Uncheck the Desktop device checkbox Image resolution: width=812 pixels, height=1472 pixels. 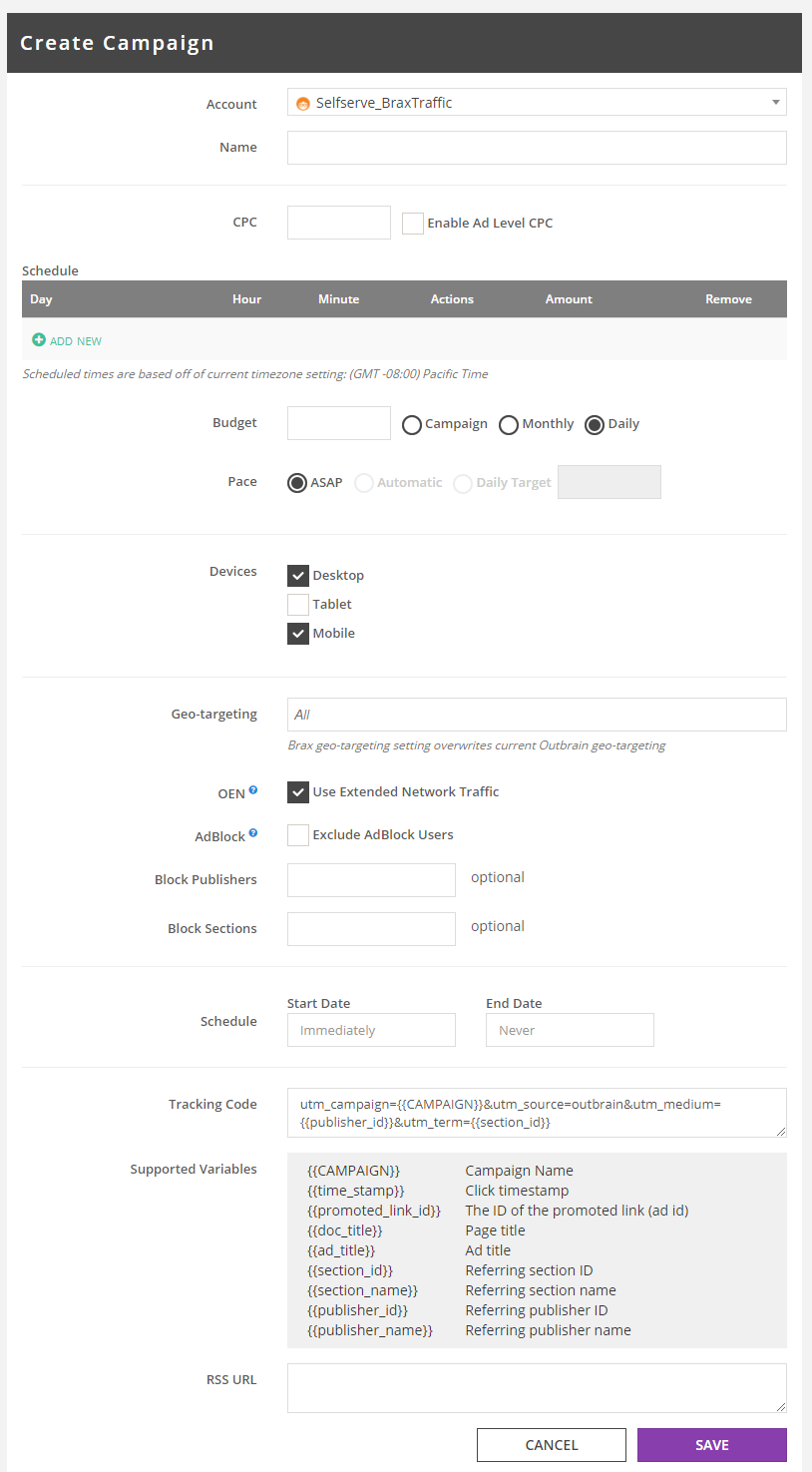(x=298, y=576)
